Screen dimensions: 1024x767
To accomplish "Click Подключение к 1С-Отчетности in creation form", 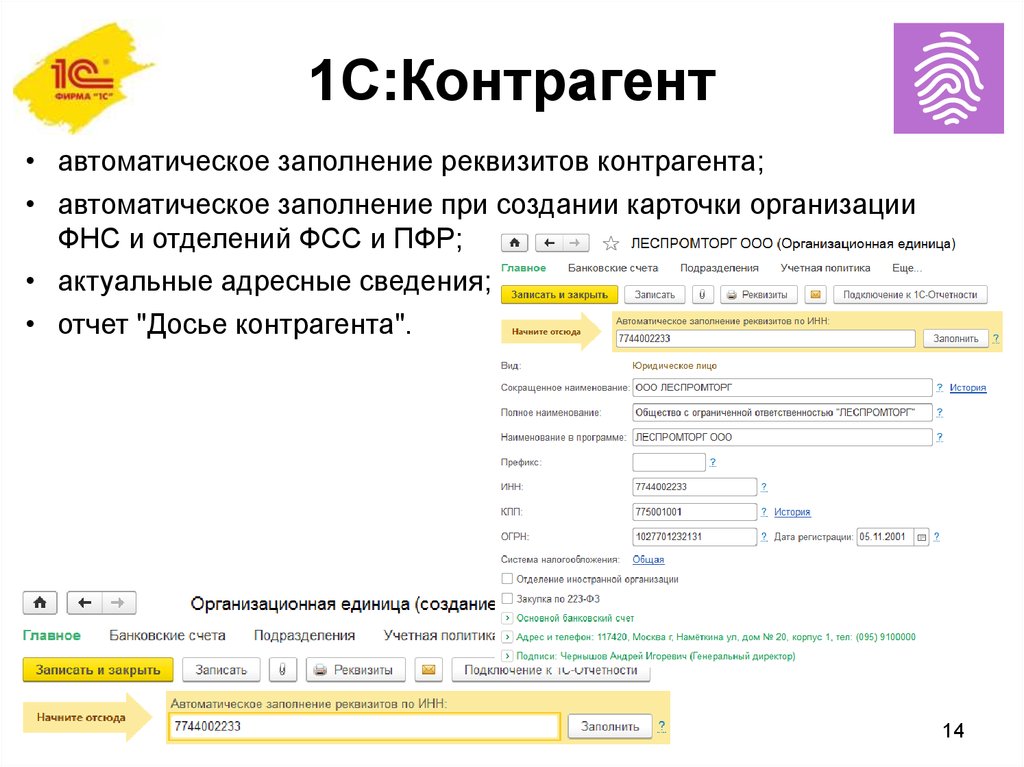I will pos(551,670).
